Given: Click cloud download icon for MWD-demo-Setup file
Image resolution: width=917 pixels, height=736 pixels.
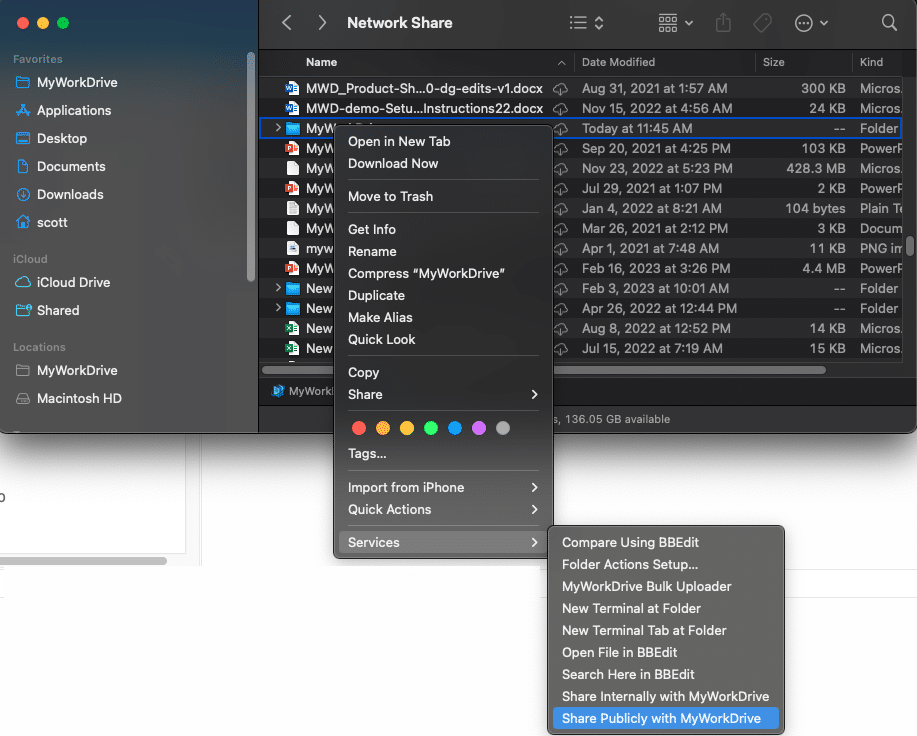Looking at the screenshot, I should click(x=561, y=108).
